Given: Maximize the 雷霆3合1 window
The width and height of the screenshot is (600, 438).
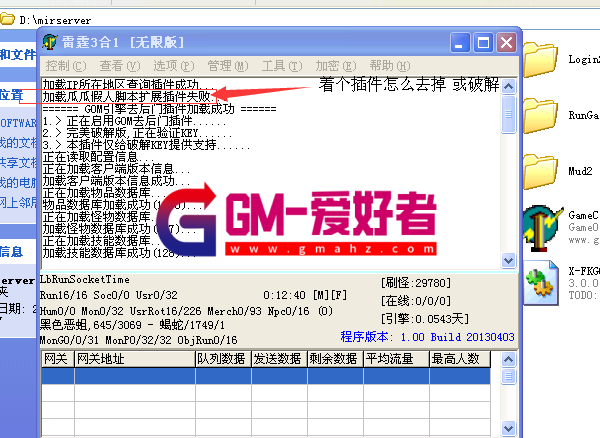Looking at the screenshot, I should [x=483, y=42].
